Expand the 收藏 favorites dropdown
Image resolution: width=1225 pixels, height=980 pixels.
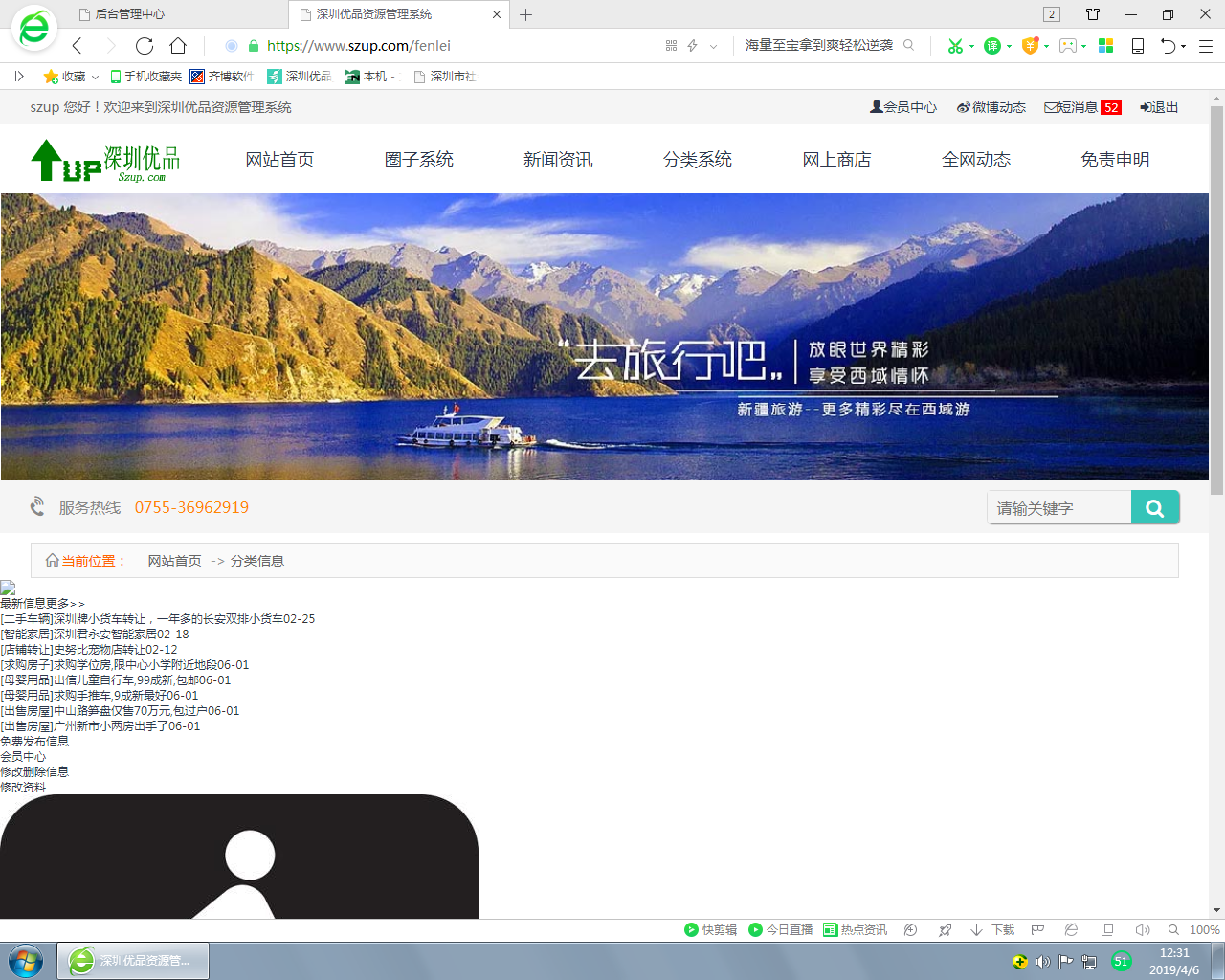point(95,77)
